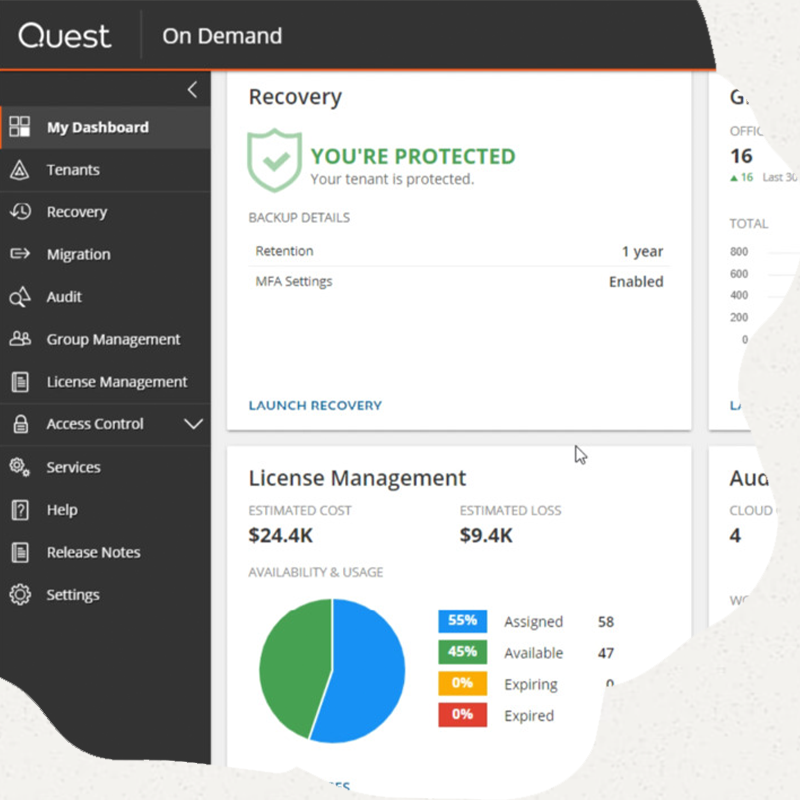
Task: Click the ESTIMATED COST label
Action: click(300, 511)
